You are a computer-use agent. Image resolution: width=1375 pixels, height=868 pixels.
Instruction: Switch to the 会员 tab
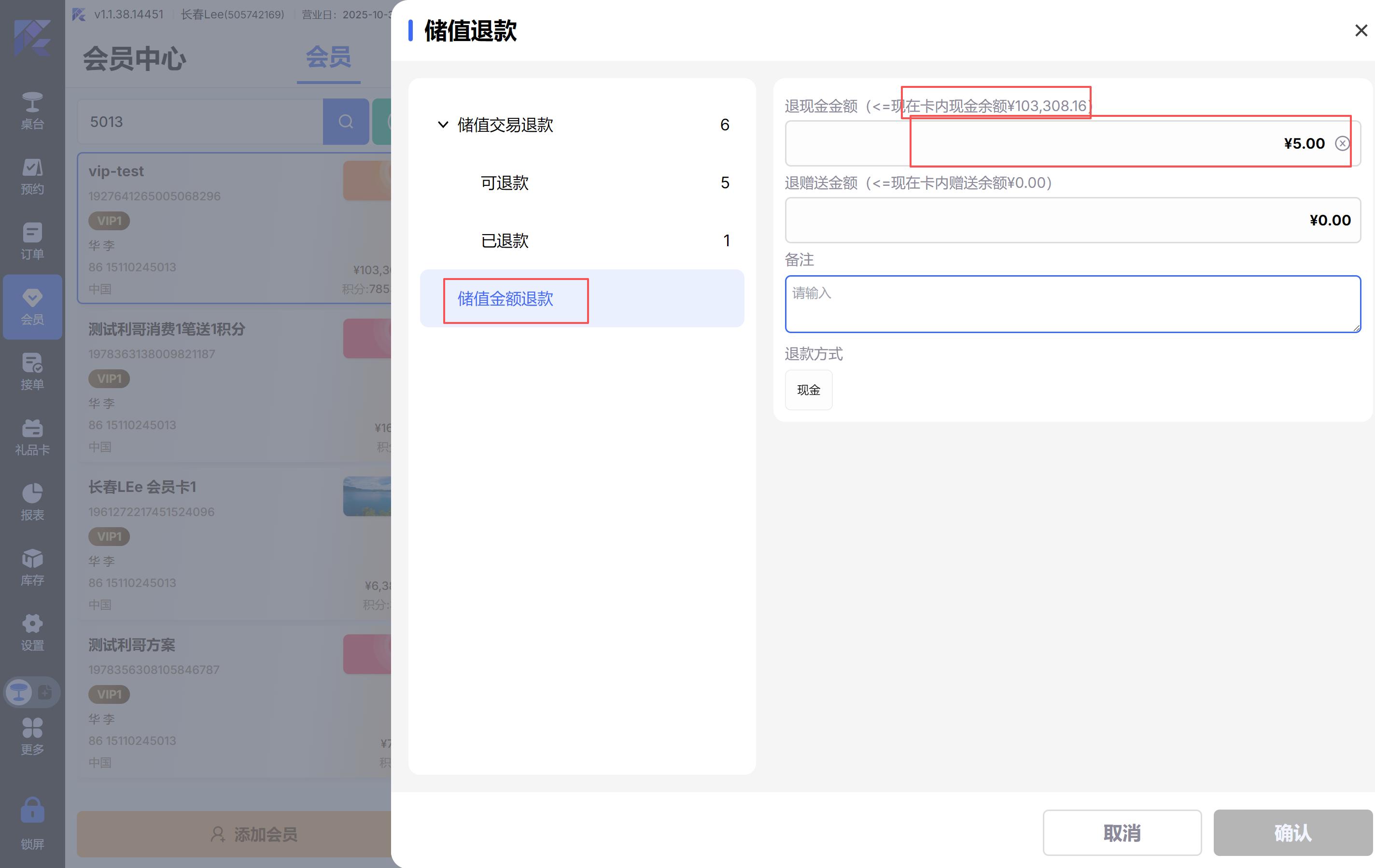328,57
